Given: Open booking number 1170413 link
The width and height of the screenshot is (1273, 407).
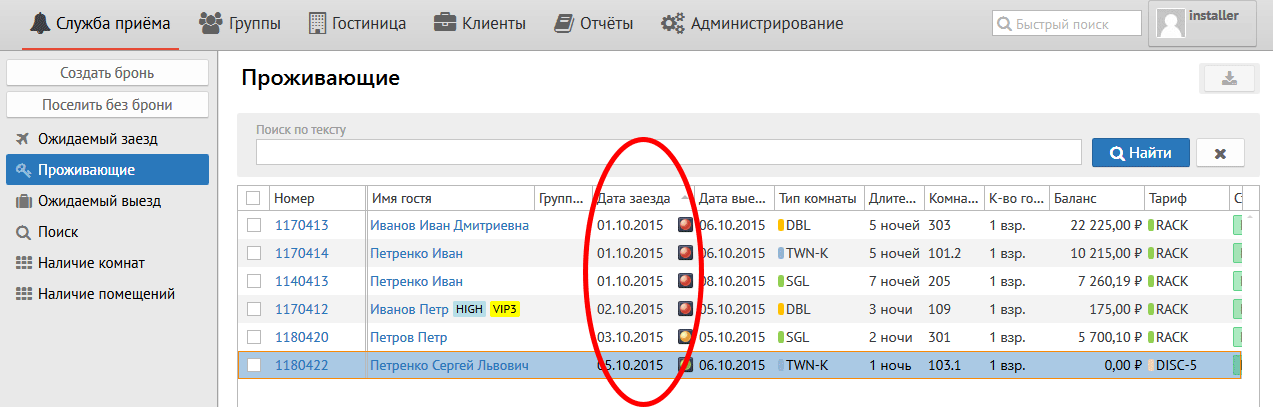Looking at the screenshot, I should click(301, 225).
